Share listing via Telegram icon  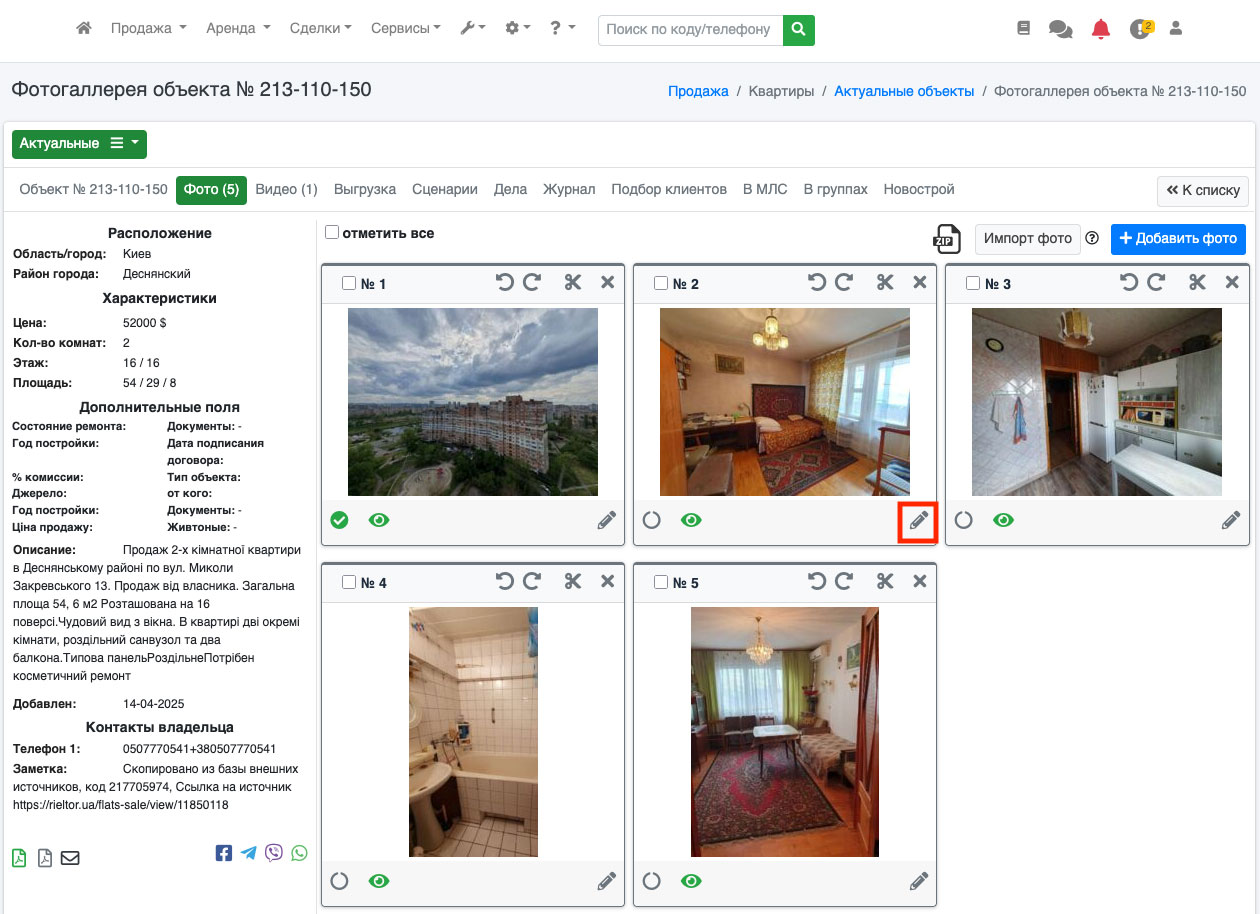[248, 853]
